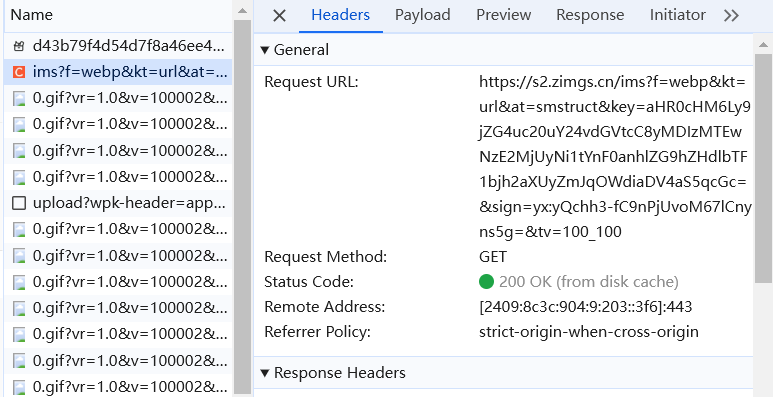
Task: Click document icon of upload?wpk-header row
Action: [x=19, y=203]
